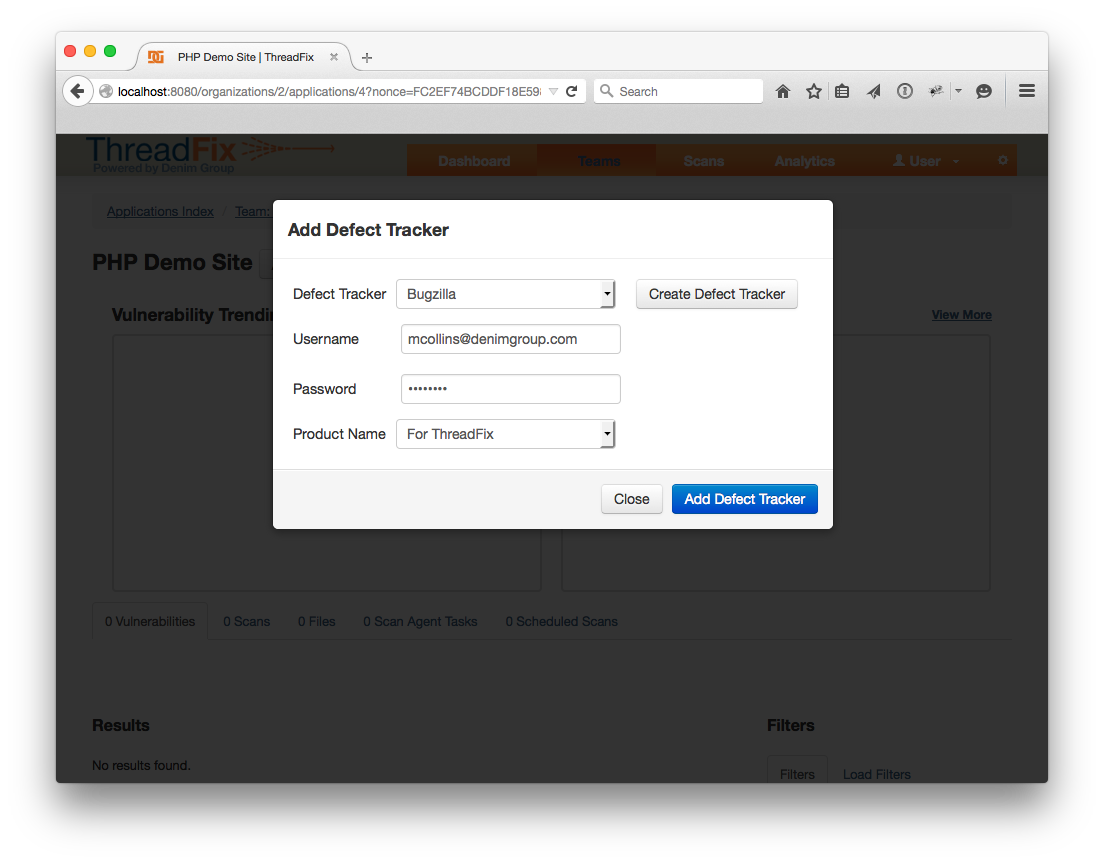Open the Defect Tracker Bugzilla dropdown
1104x863 pixels.
pyautogui.click(x=506, y=294)
